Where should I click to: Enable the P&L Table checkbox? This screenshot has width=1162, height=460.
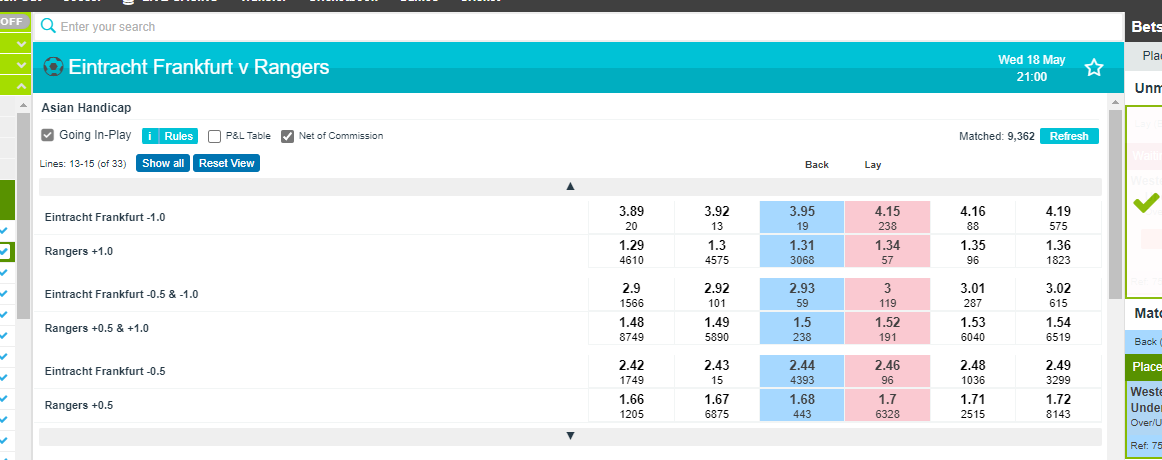coord(215,136)
